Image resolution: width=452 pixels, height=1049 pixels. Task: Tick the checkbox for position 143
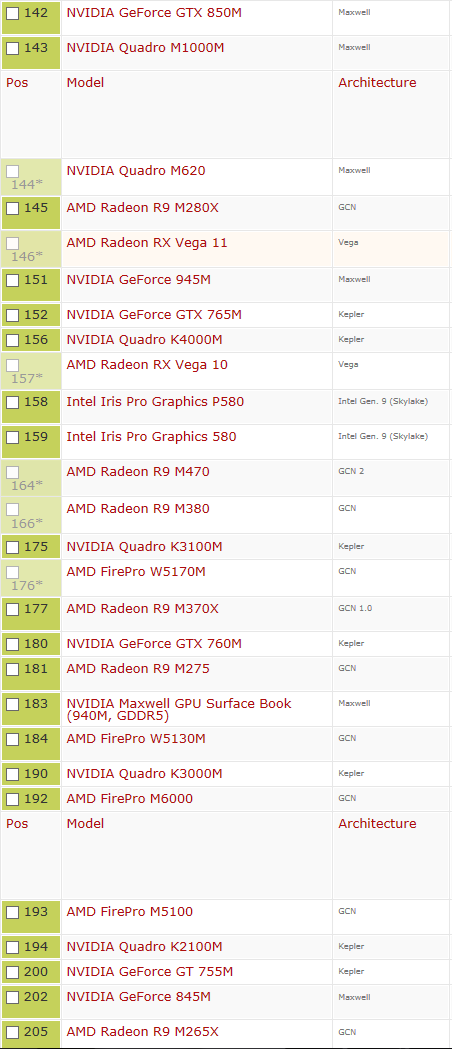(x=13, y=48)
